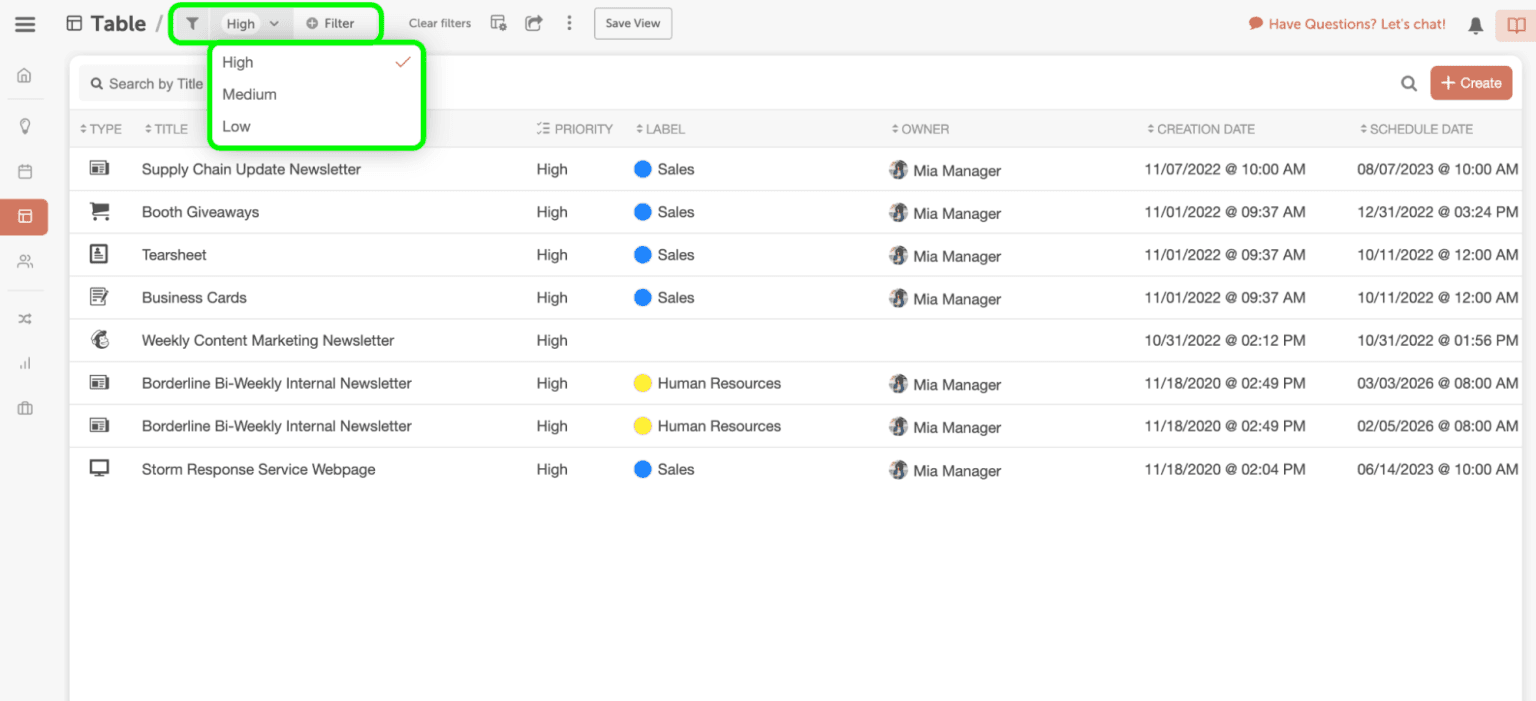
Task: Choose Medium from priority dropdown
Action: 249,94
